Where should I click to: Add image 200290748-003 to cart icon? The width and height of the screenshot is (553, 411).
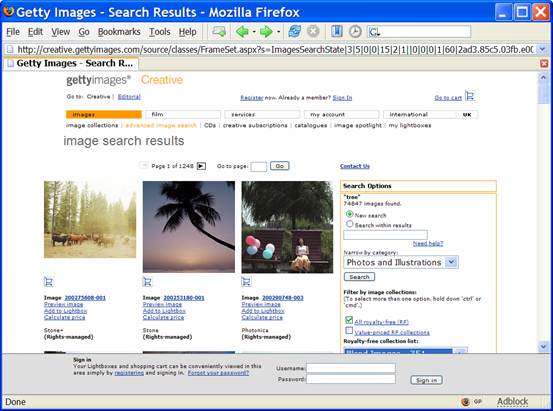246,282
